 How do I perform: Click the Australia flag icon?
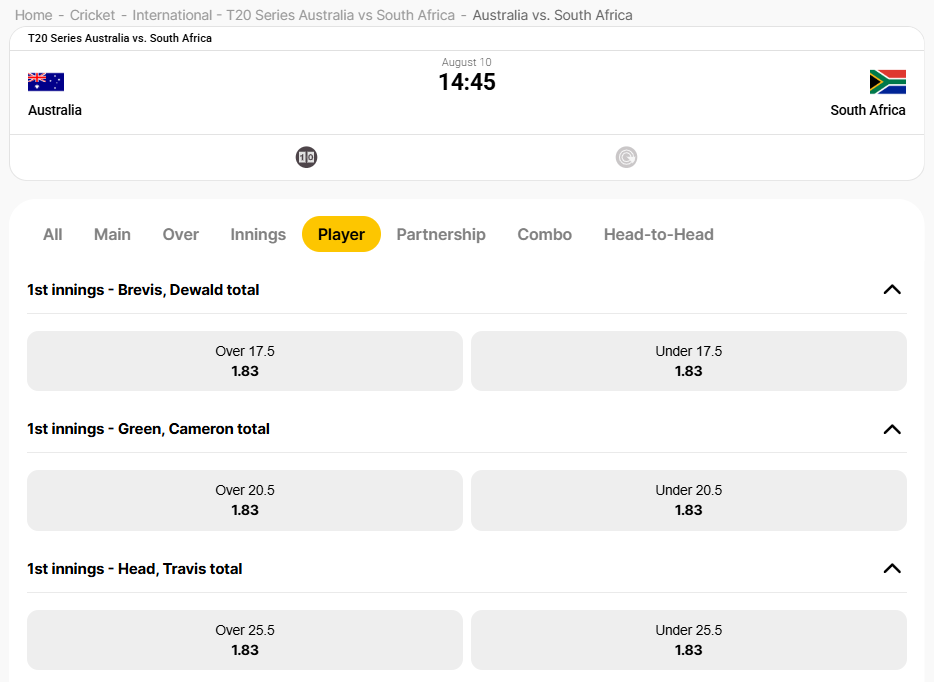44,80
